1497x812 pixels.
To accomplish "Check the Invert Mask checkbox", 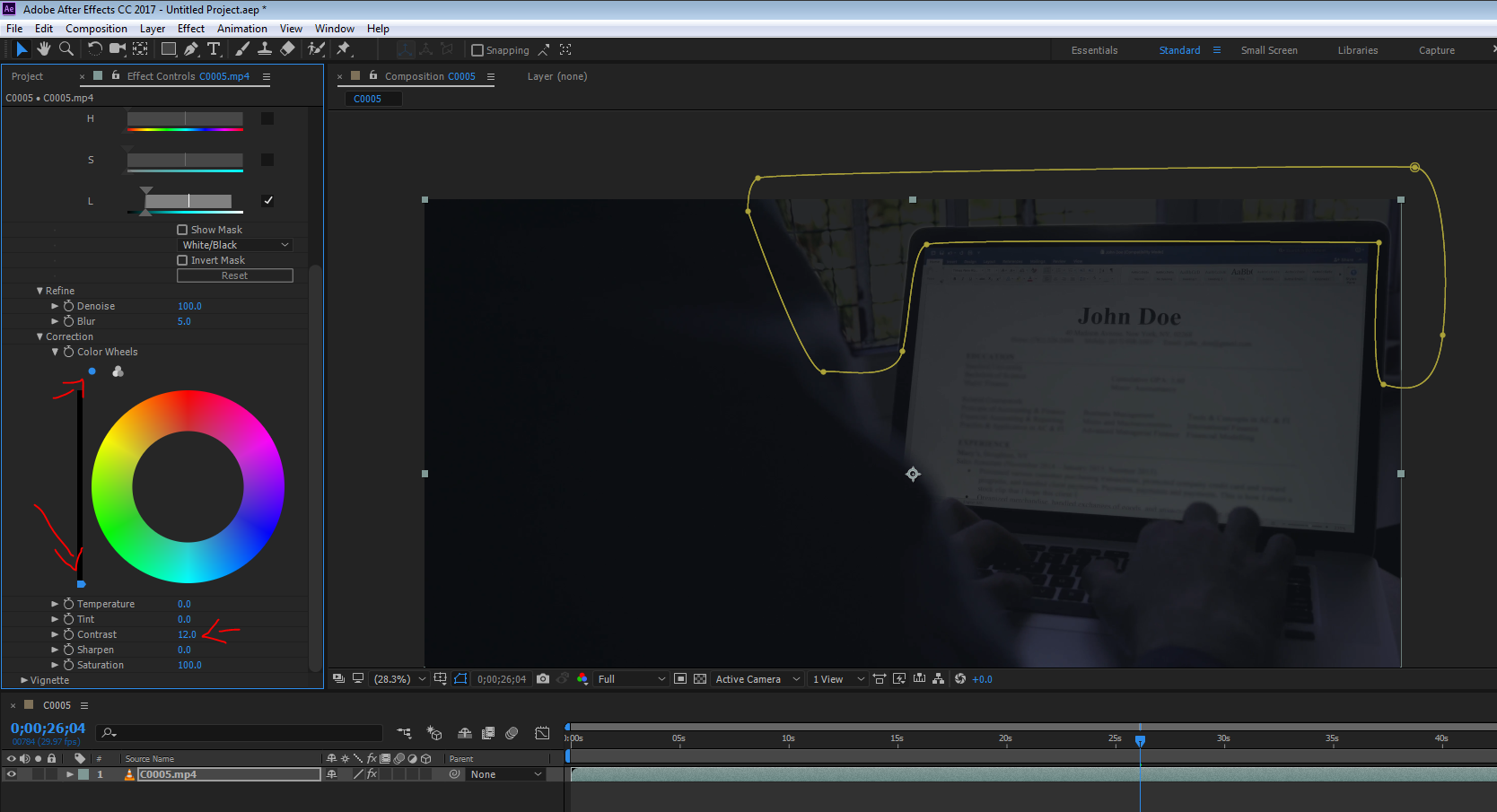I will [x=182, y=260].
